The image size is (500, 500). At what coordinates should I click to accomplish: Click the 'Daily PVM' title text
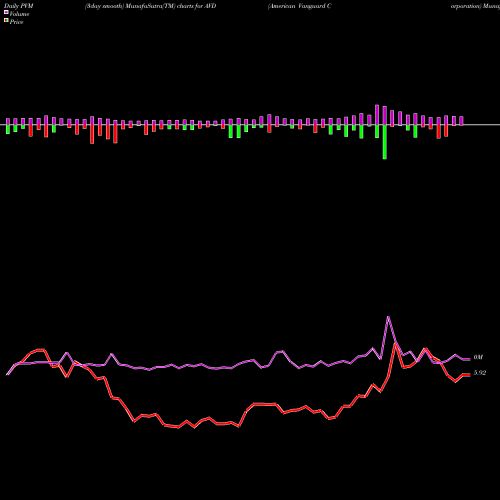click(19, 6)
